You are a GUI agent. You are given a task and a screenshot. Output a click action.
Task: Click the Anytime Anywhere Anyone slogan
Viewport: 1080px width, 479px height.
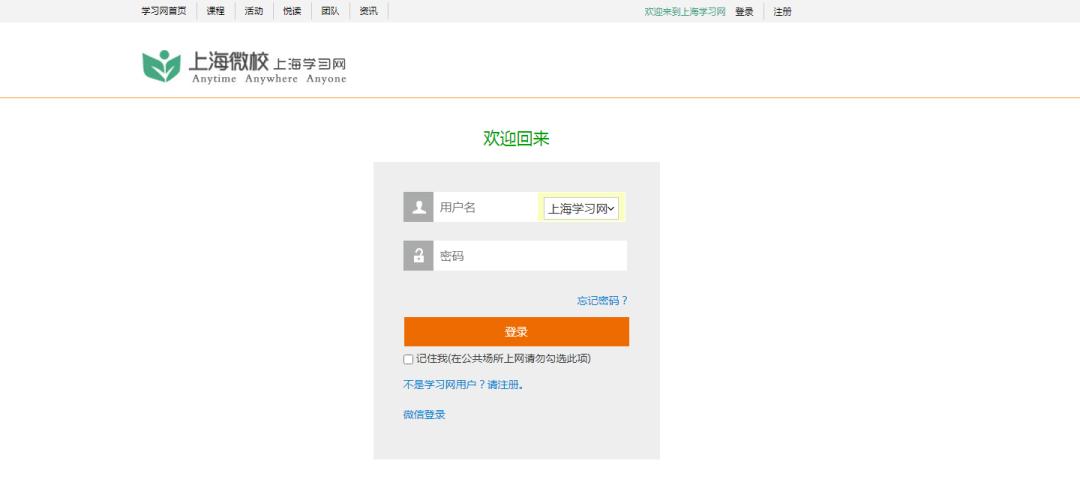(269, 79)
